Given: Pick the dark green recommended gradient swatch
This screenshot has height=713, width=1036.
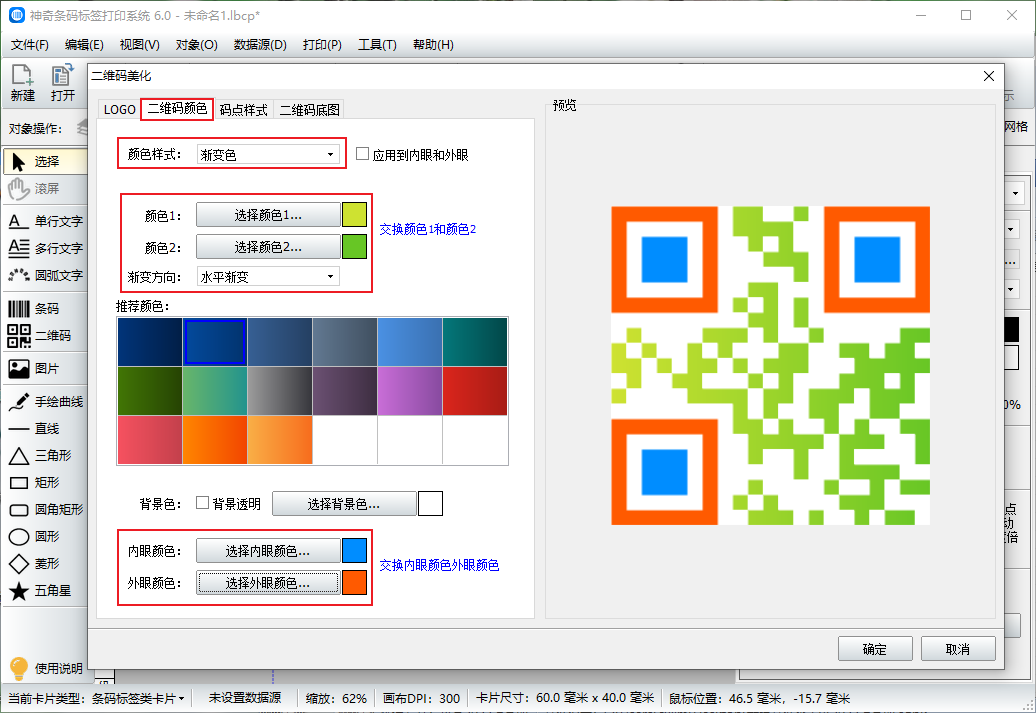Looking at the screenshot, I should (x=150, y=391).
